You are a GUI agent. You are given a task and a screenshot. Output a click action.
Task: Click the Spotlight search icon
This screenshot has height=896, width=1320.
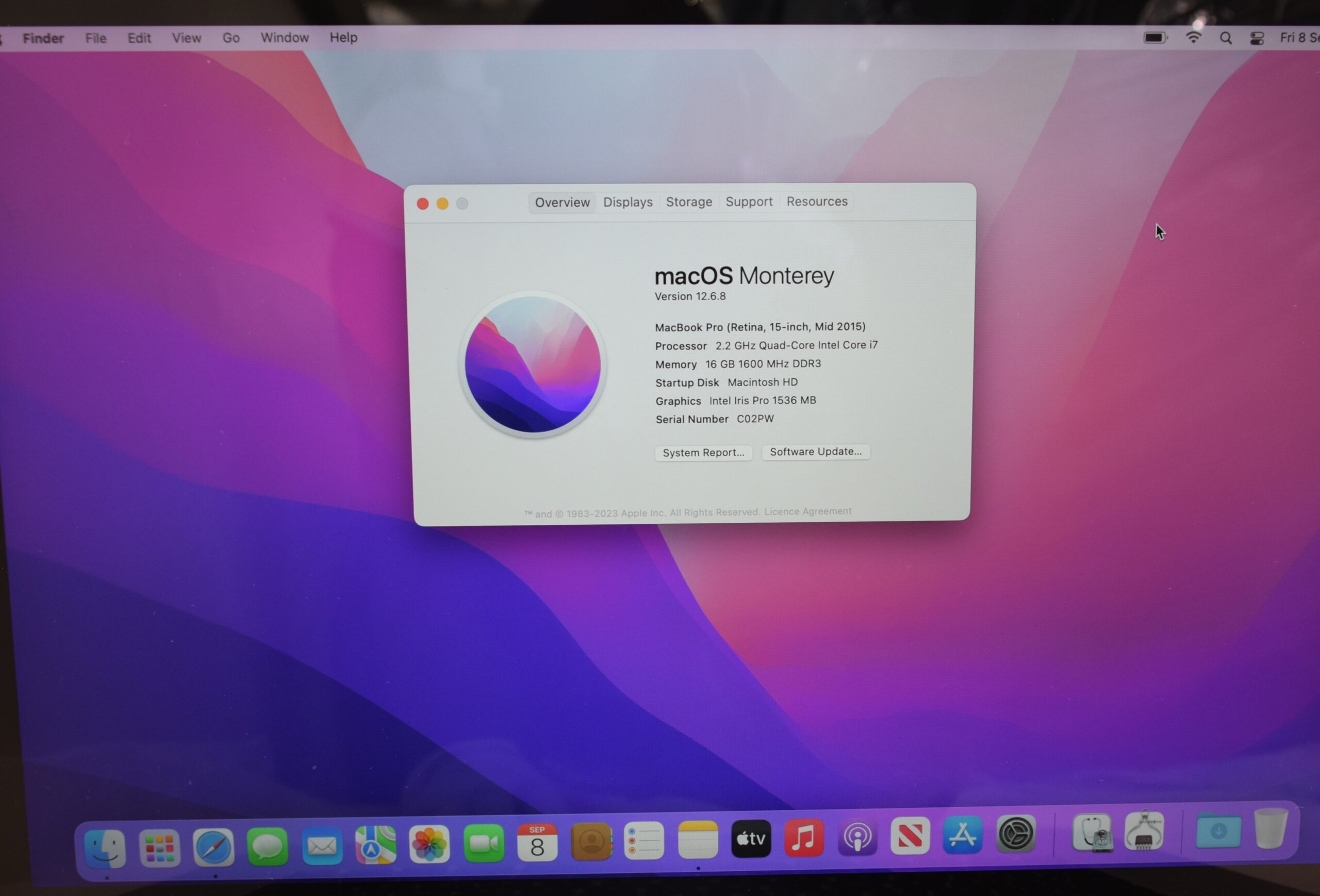click(x=1226, y=38)
